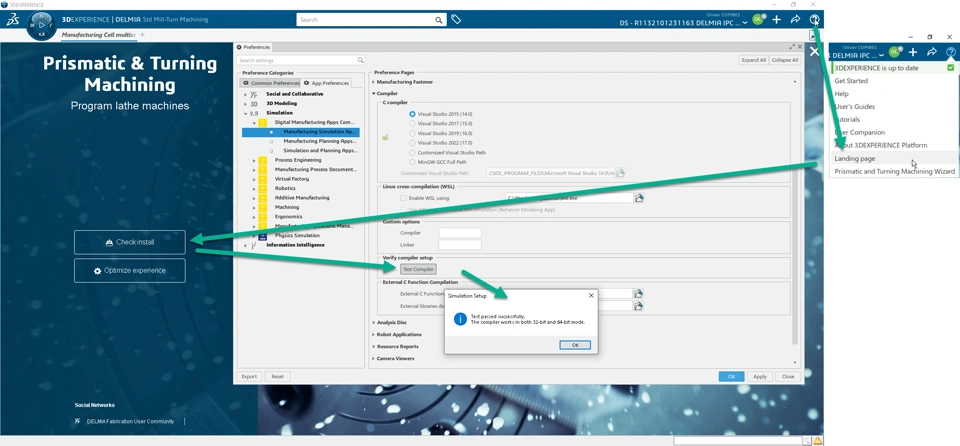Open the 3DEXPERIENCE compass
The width and height of the screenshot is (960, 446).
click(41, 26)
